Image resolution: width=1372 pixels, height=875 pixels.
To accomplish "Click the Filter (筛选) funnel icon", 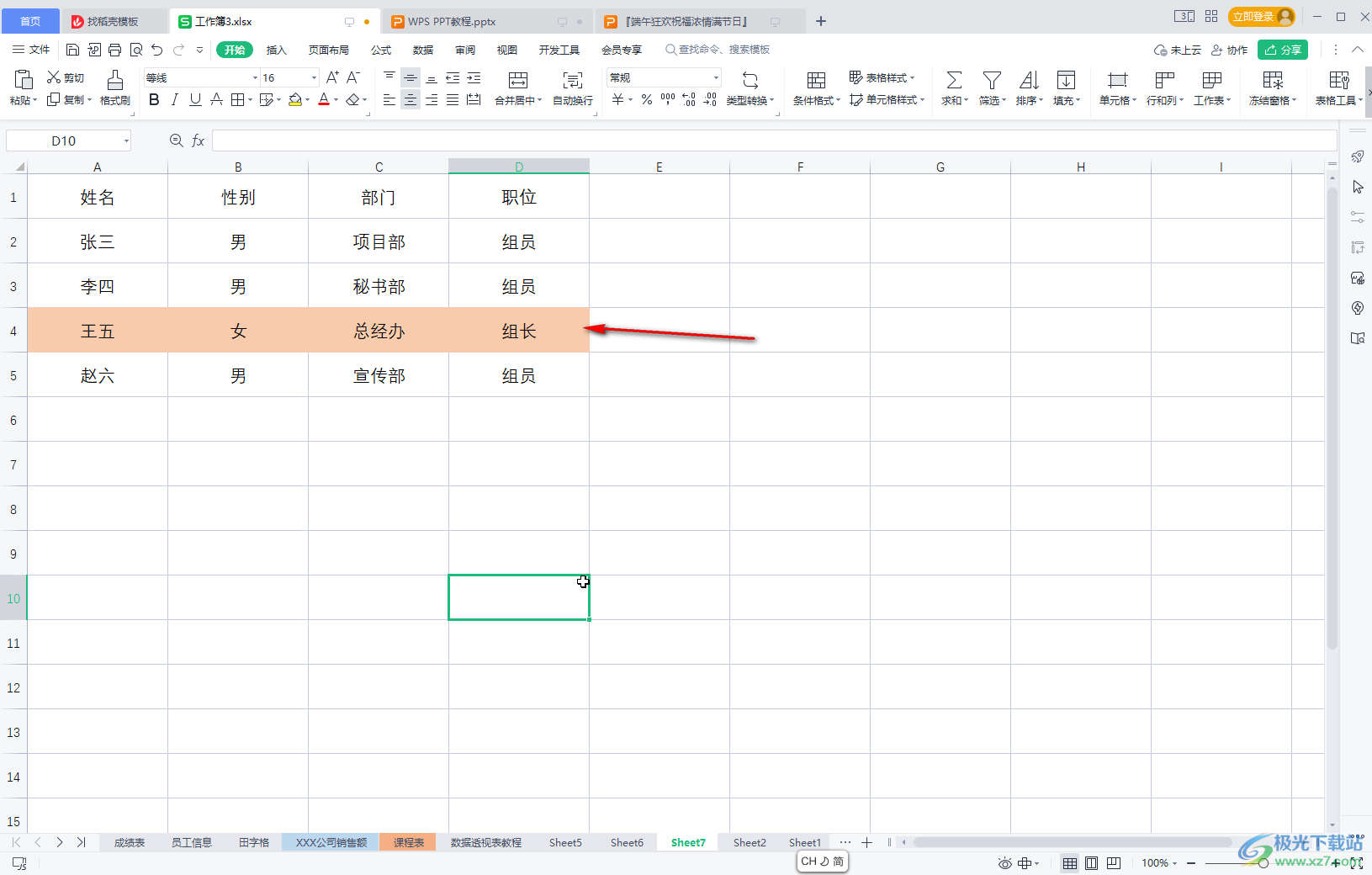I will point(992,80).
